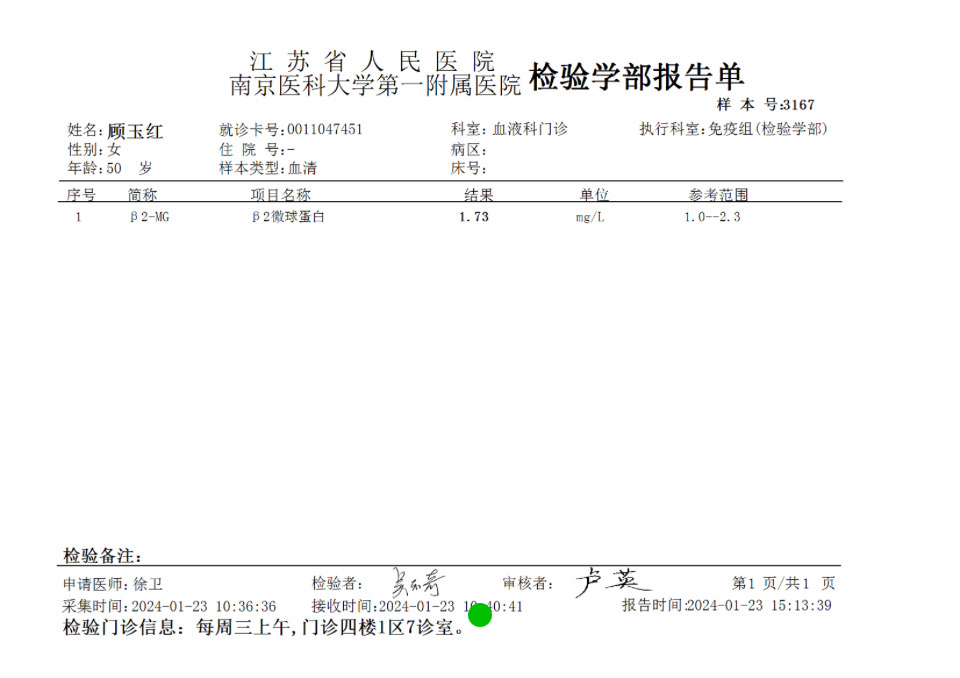Click the hospital name 江苏省人民医院
960x678 pixels.
[x=372, y=62]
